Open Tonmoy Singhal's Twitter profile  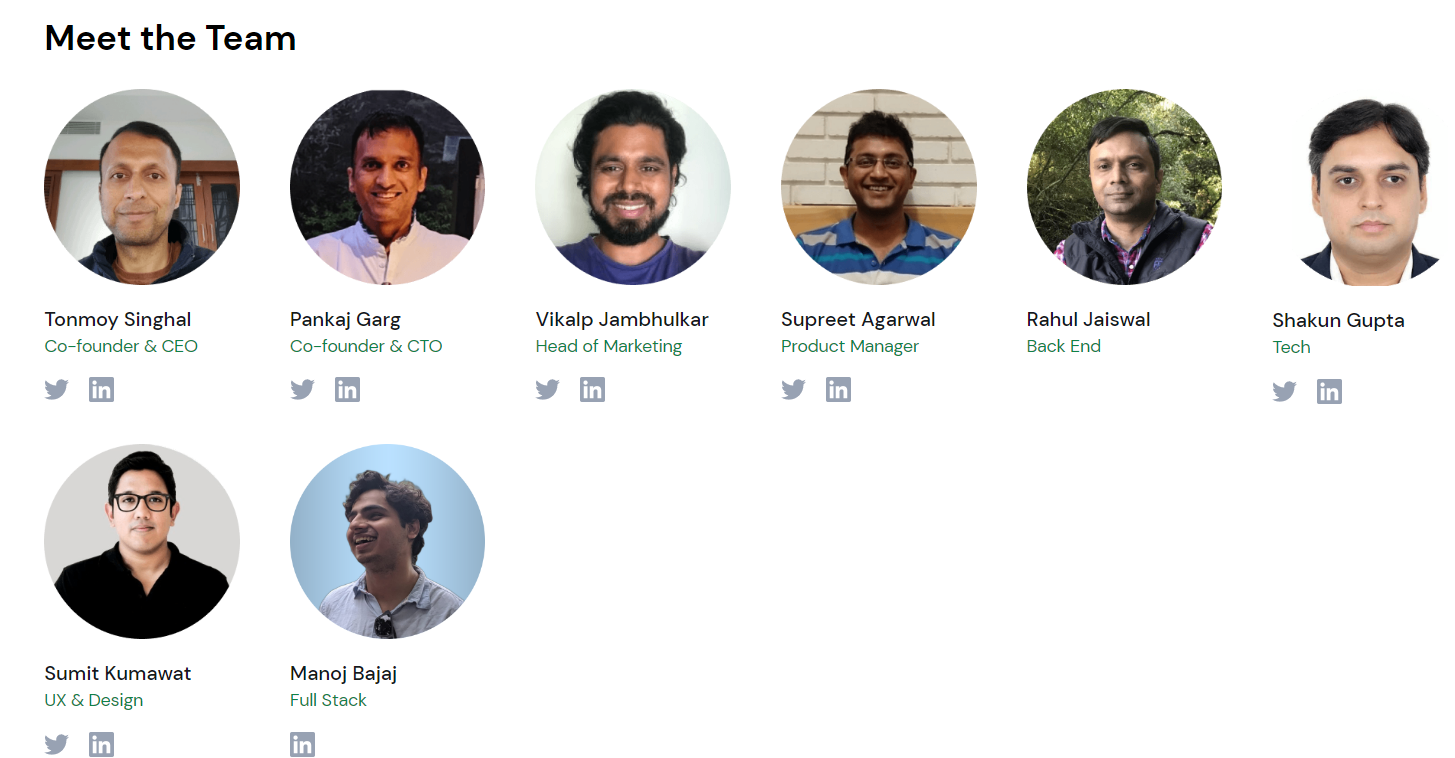[57, 389]
